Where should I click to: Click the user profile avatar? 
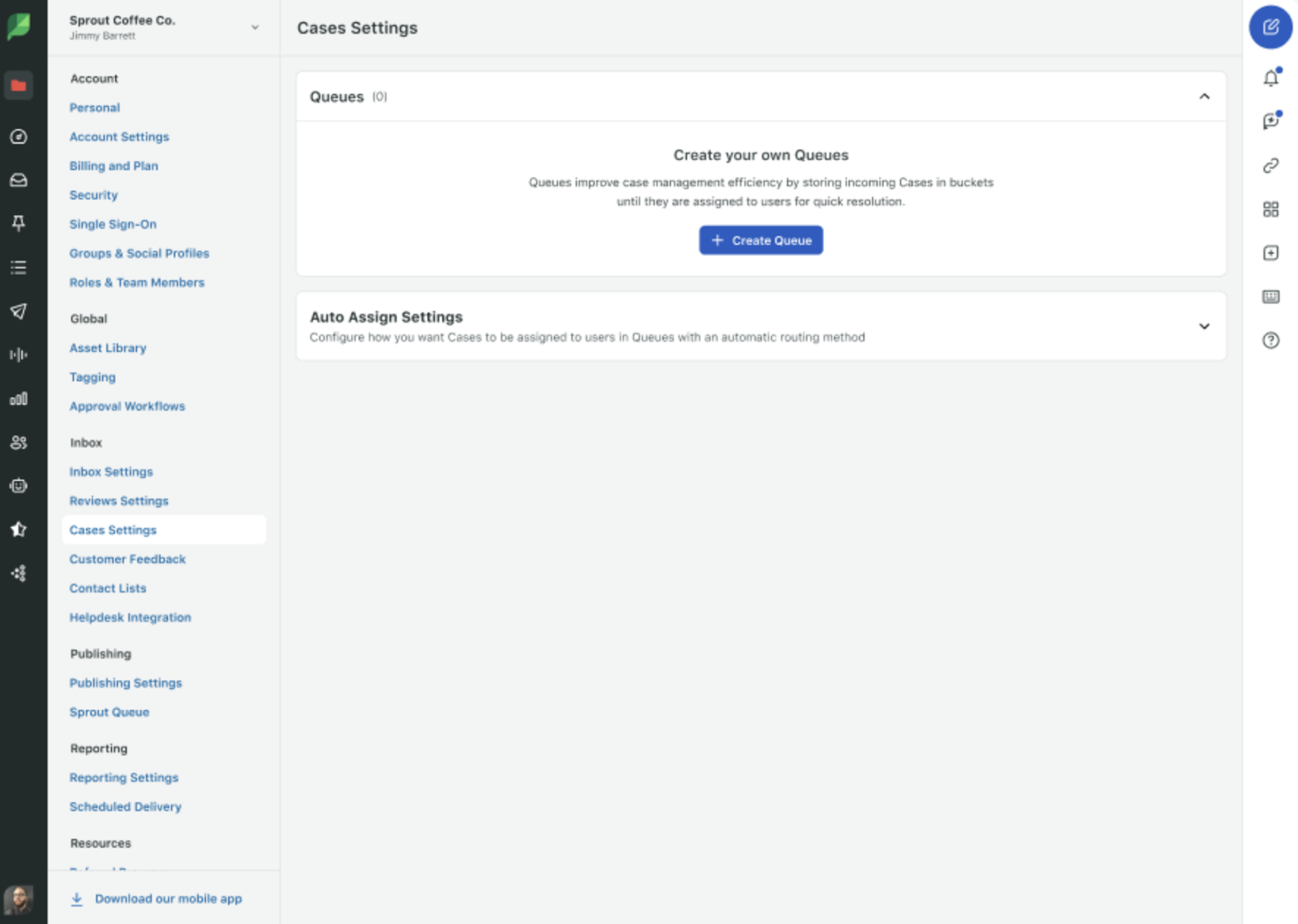(19, 900)
